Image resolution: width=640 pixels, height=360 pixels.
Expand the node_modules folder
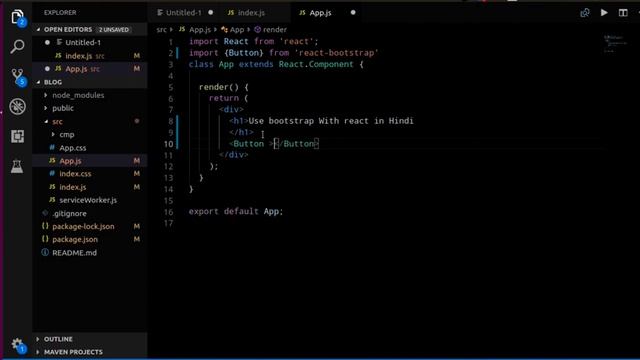(x=45, y=95)
